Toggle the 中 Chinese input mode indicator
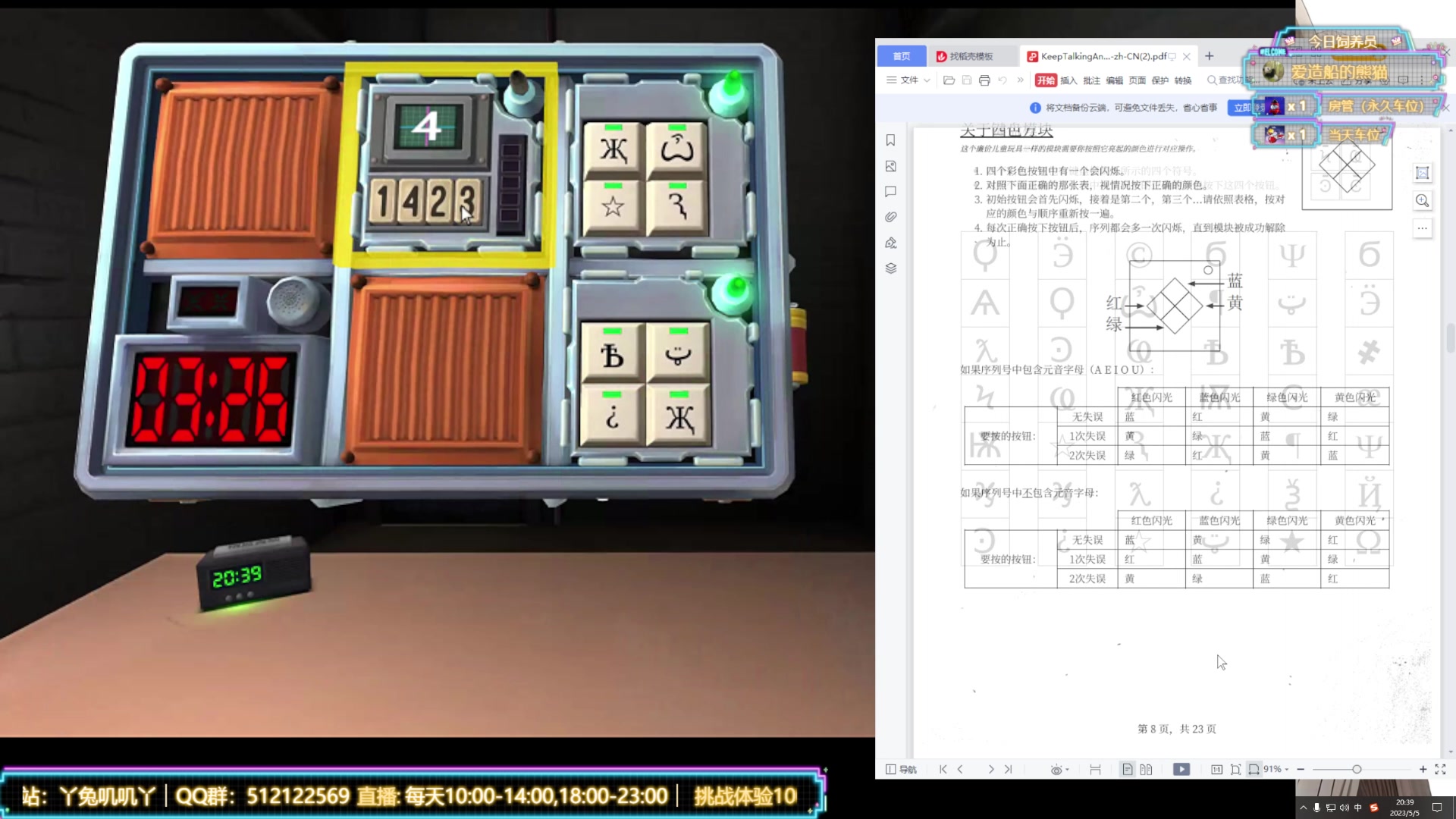Viewport: 1456px width, 819px height. point(1358,808)
